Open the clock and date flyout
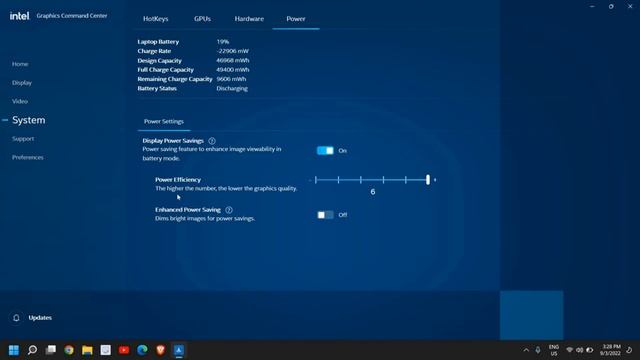 [611, 350]
